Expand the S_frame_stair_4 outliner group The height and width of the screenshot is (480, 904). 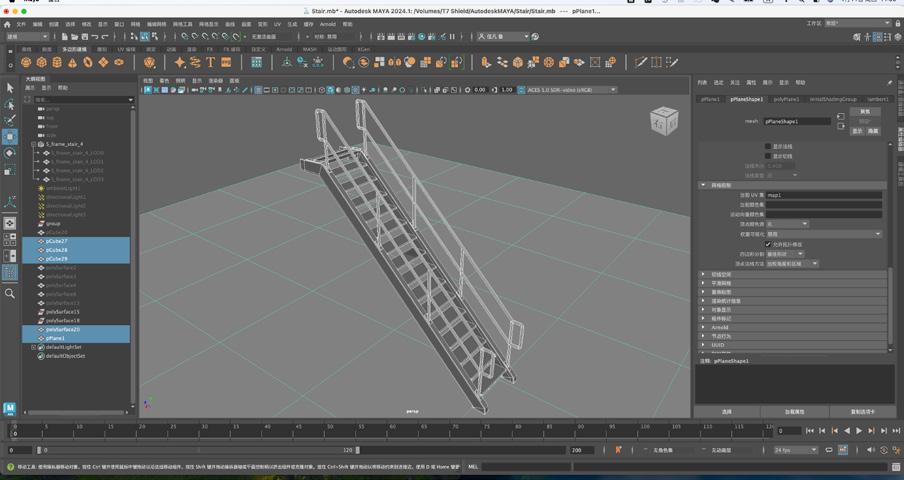[x=33, y=144]
